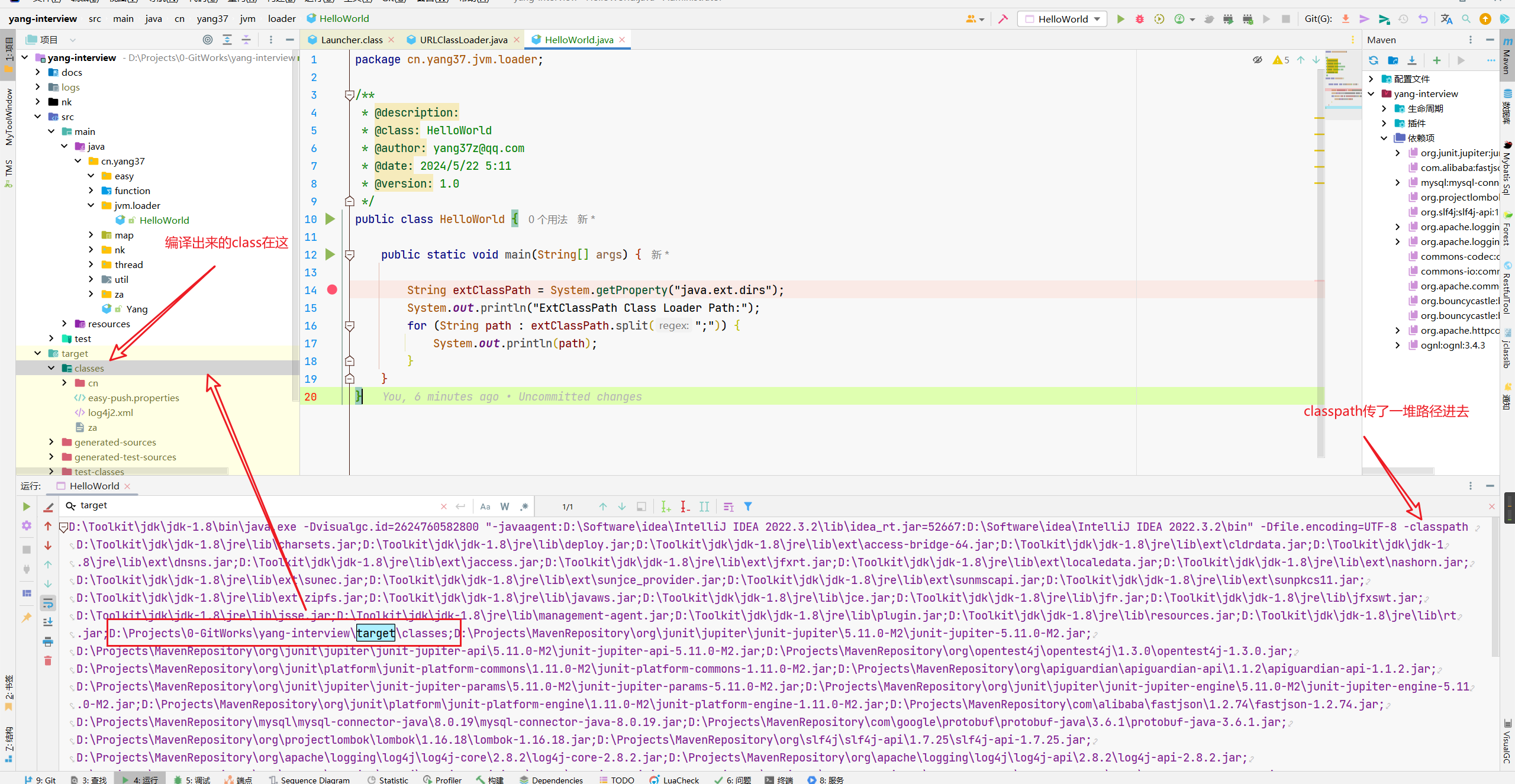This screenshot has height=784, width=1515.
Task: Collapse the src folder
Action: [38, 117]
